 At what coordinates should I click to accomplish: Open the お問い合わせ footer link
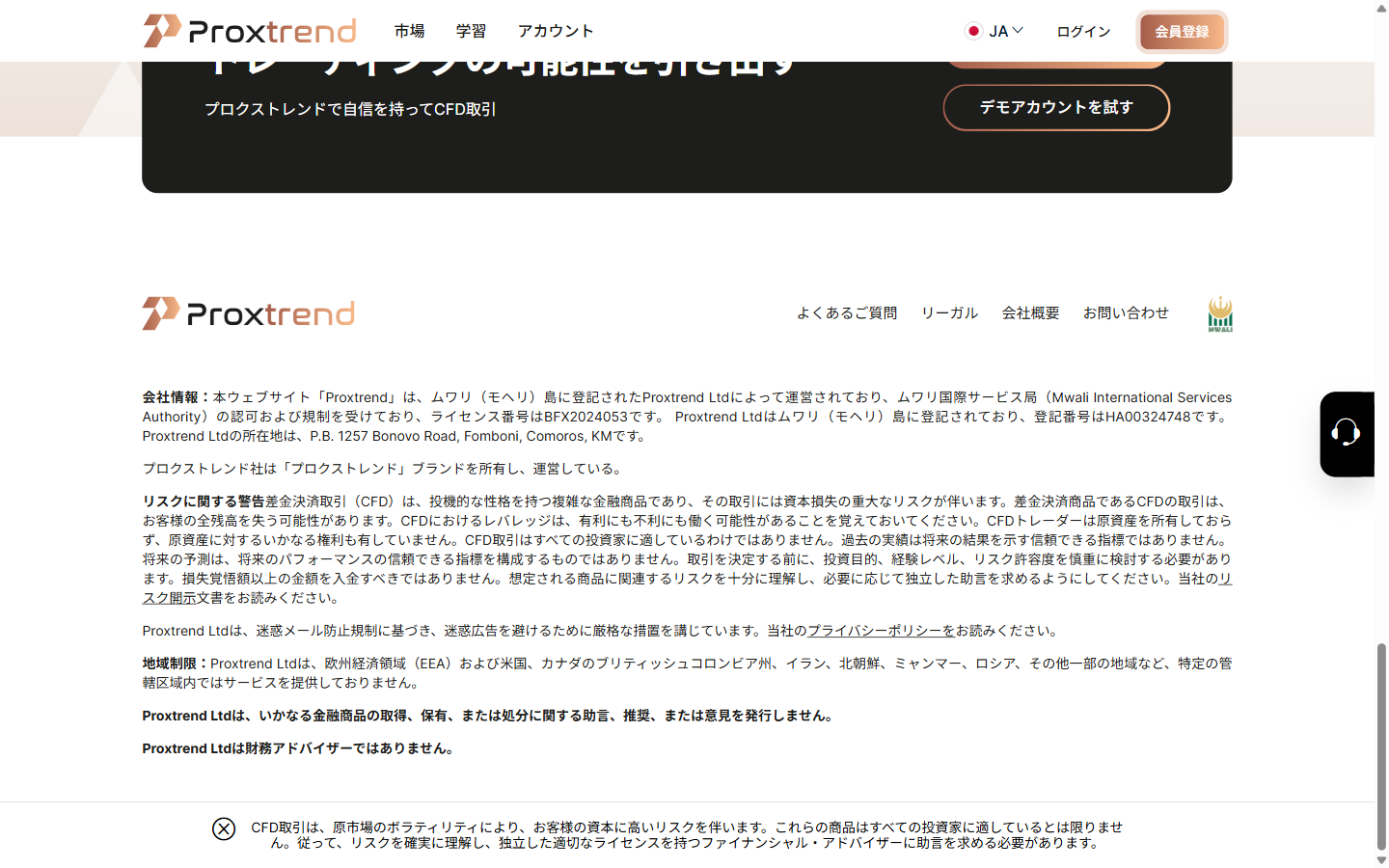(x=1126, y=313)
